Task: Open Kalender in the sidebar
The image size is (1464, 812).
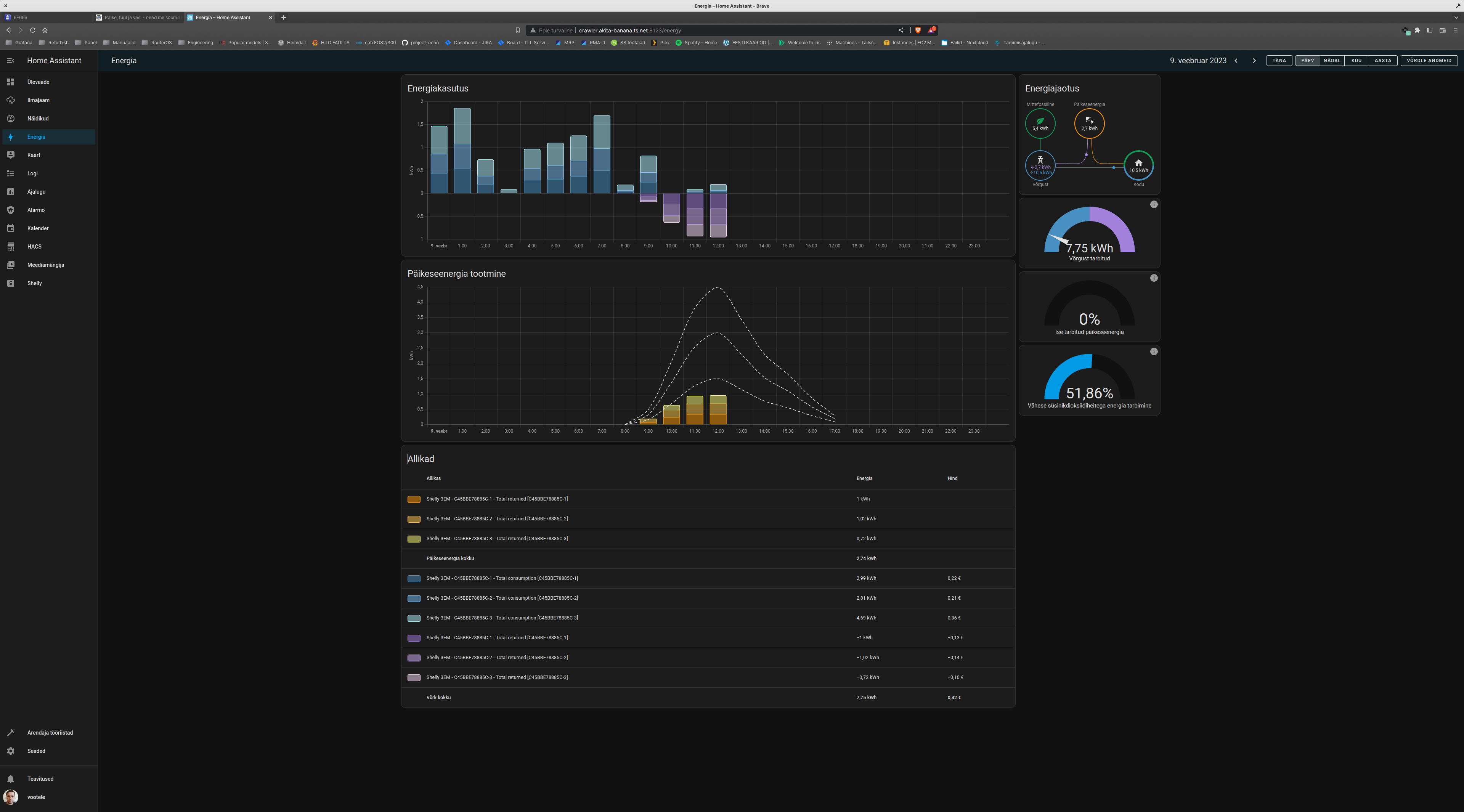Action: coord(37,228)
